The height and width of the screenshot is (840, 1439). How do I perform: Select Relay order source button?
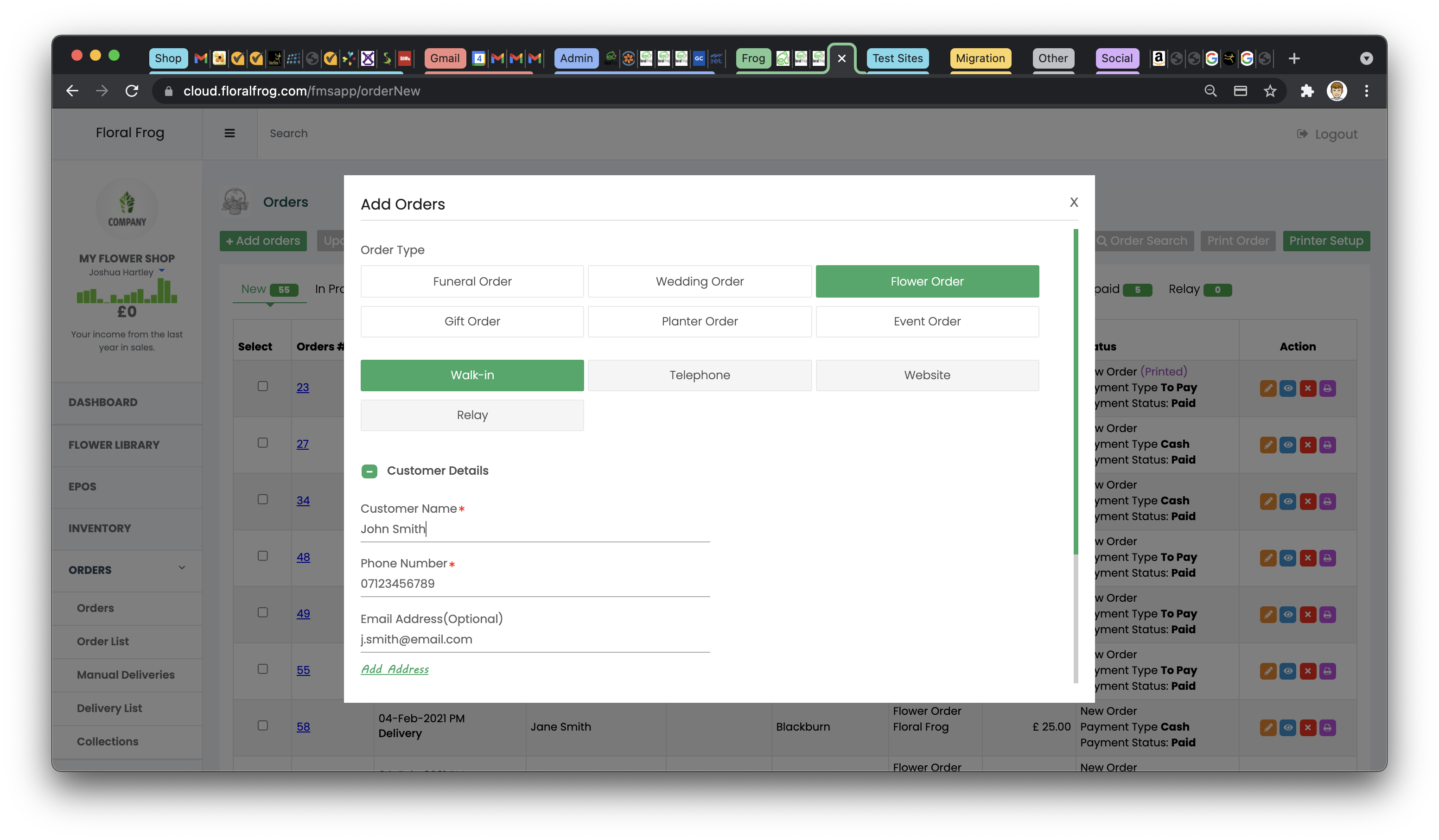(471, 414)
